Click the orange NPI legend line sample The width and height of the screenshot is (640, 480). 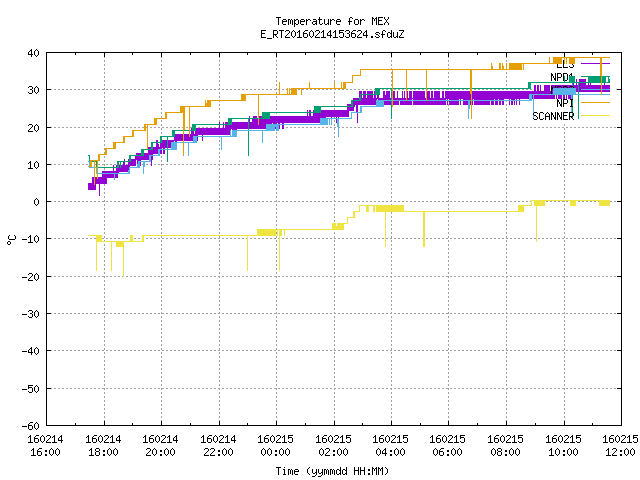point(595,102)
